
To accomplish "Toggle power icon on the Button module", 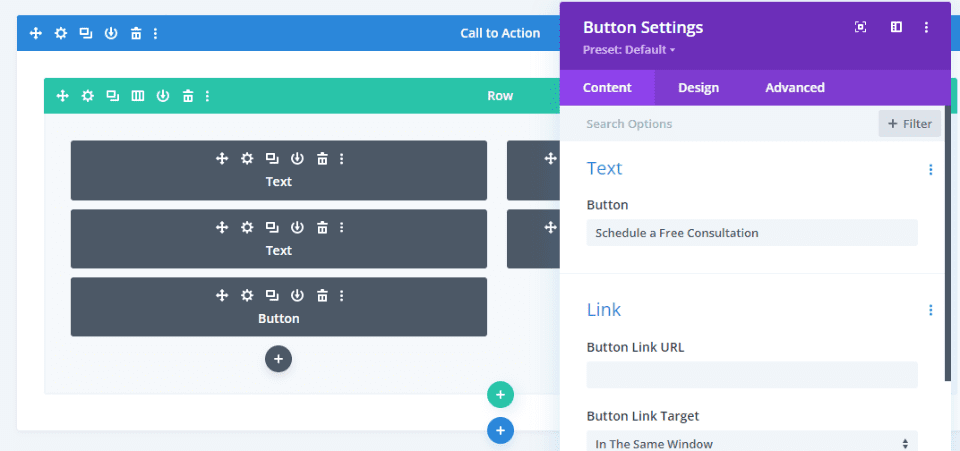I will [x=297, y=295].
